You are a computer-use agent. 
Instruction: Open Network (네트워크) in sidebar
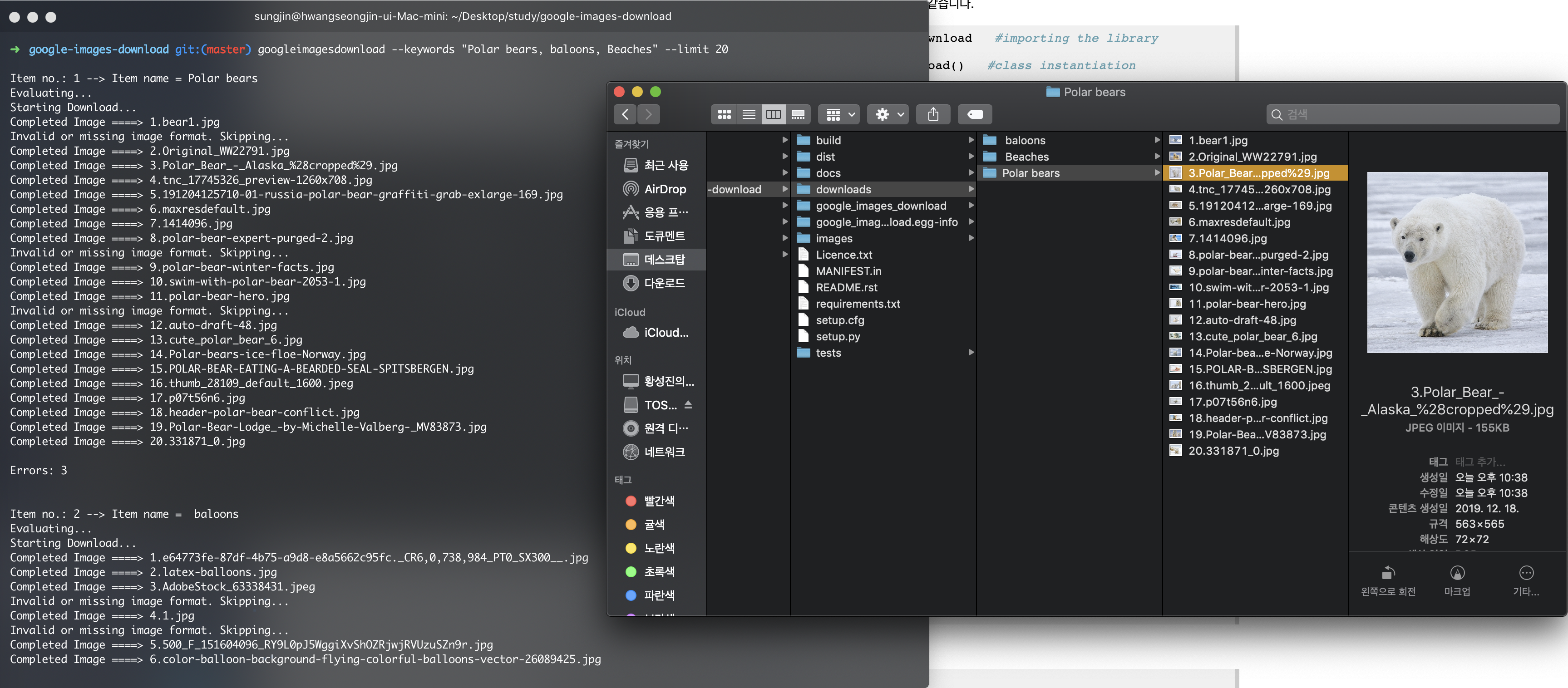[x=657, y=452]
